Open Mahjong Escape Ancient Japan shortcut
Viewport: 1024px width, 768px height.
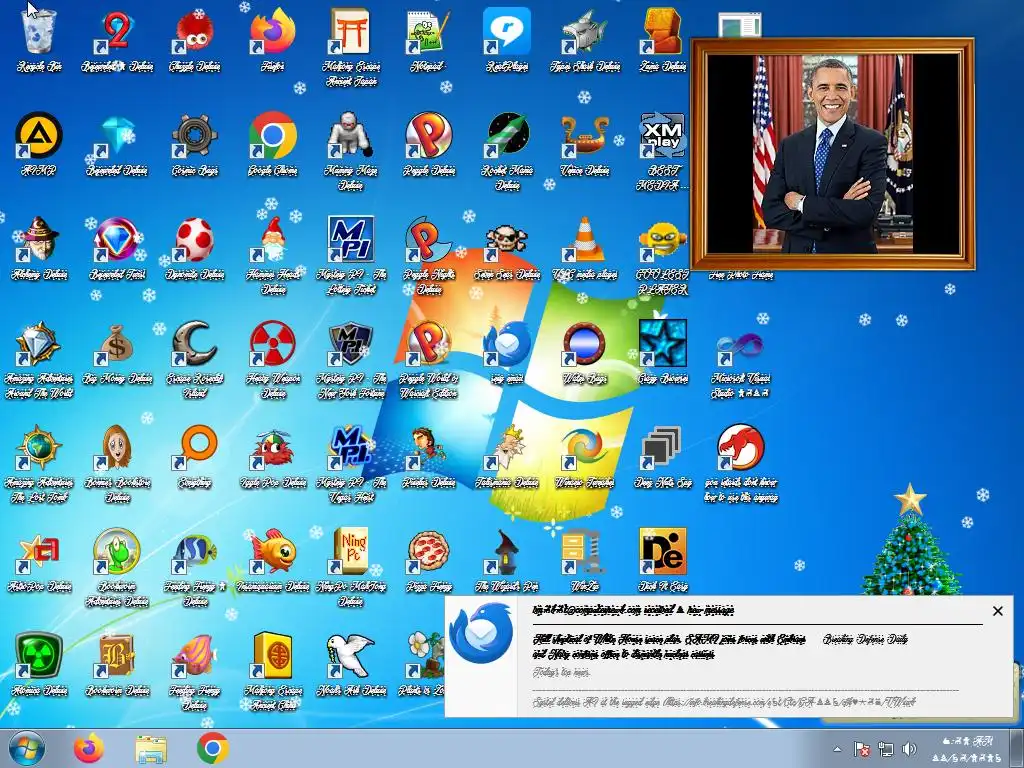tap(351, 31)
